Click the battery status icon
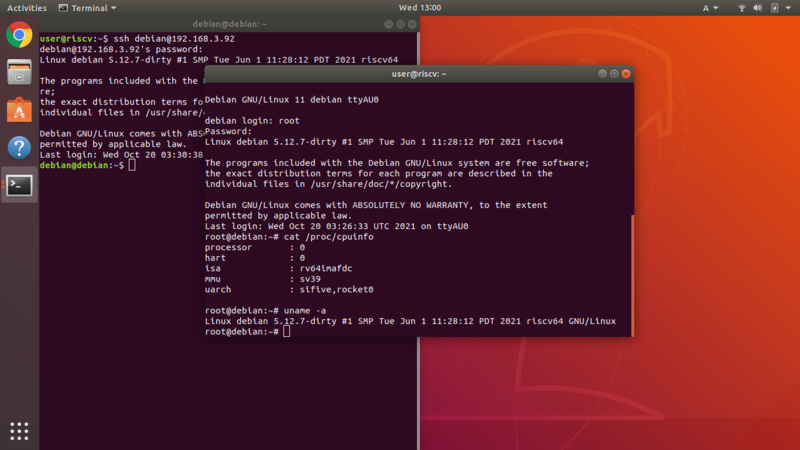Screen dimensions: 800x450 [x=774, y=8]
